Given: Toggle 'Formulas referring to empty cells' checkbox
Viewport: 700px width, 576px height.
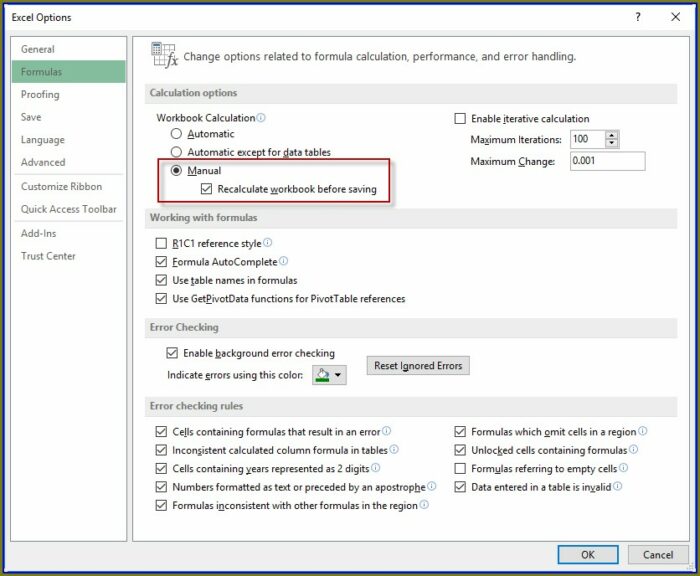Looking at the screenshot, I should pos(460,468).
